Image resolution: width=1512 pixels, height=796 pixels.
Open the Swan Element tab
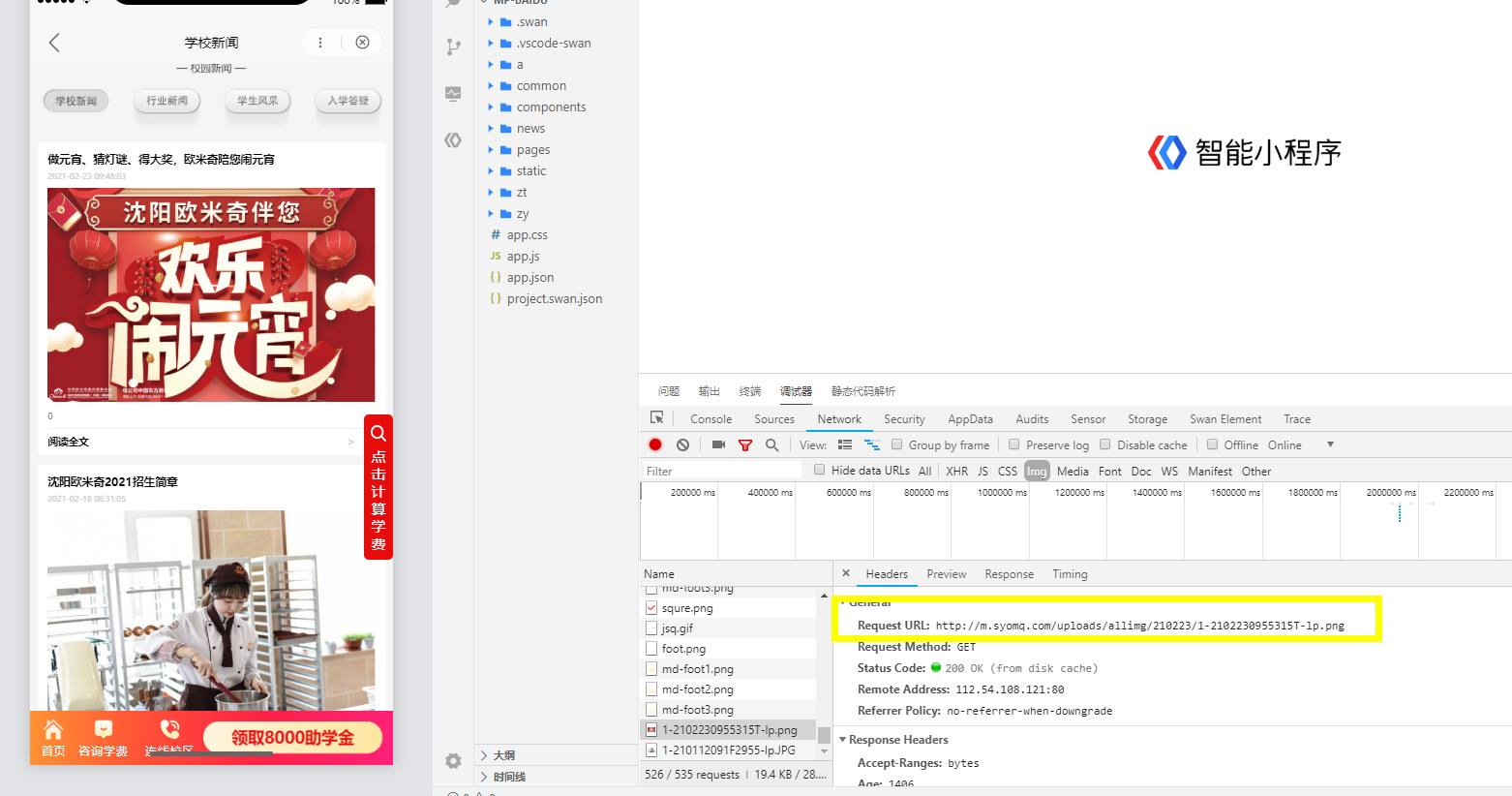[1225, 419]
